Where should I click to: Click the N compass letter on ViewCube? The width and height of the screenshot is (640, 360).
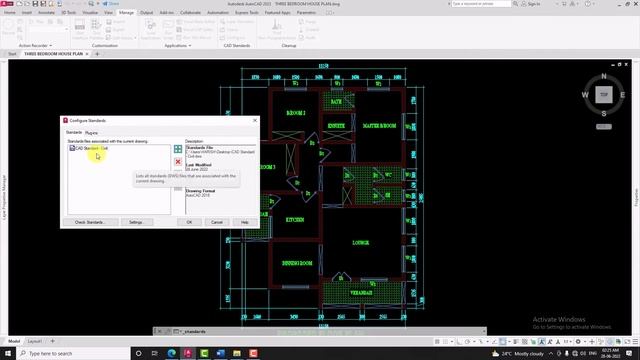(604, 76)
